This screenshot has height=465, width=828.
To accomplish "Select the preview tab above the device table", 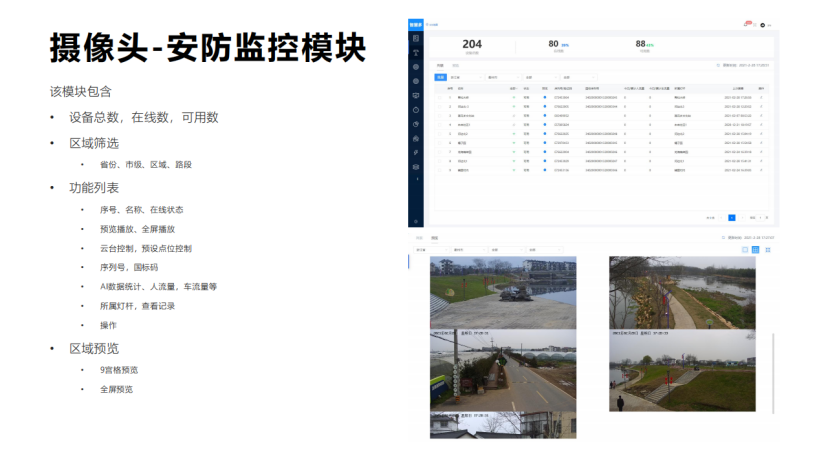I will coord(455,65).
